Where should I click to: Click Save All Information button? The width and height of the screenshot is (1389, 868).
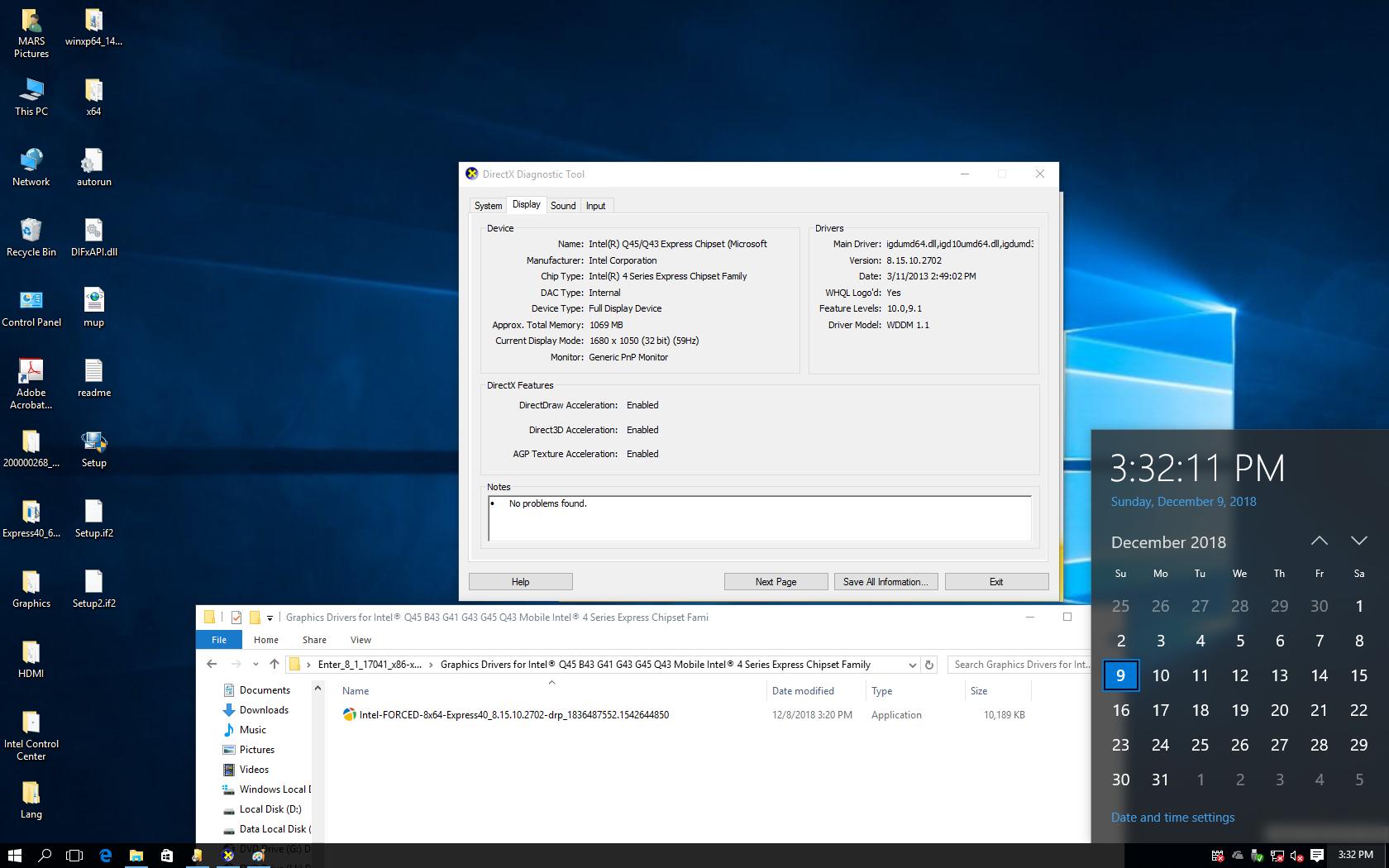click(x=885, y=582)
